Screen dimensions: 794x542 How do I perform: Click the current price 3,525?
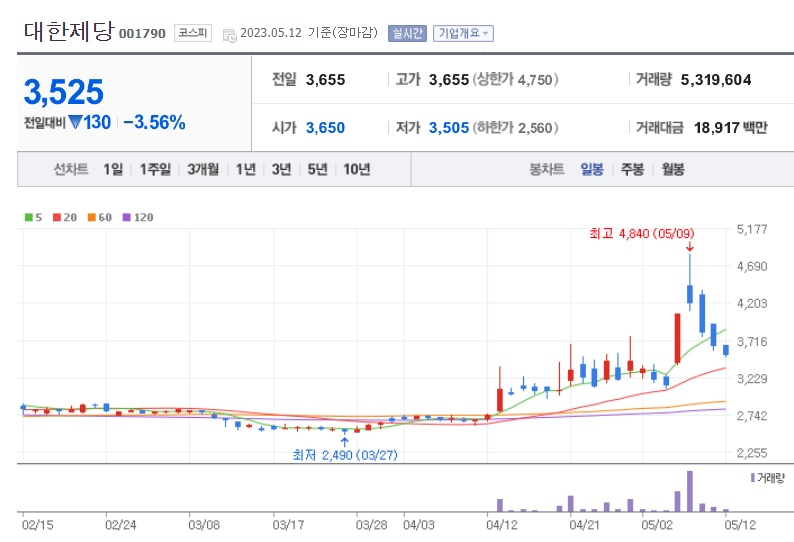pyautogui.click(x=64, y=92)
